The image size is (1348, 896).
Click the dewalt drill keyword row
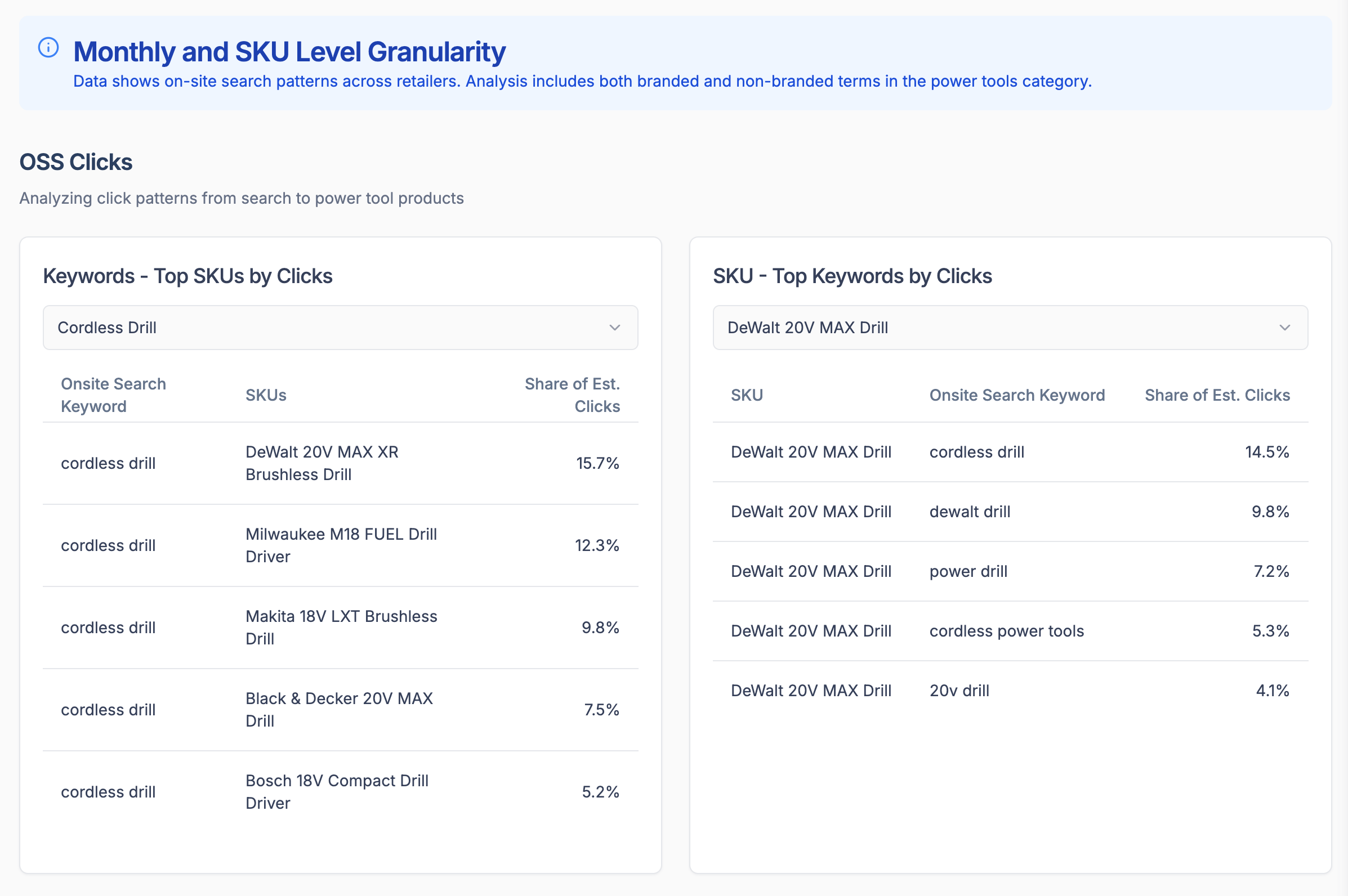coord(970,512)
